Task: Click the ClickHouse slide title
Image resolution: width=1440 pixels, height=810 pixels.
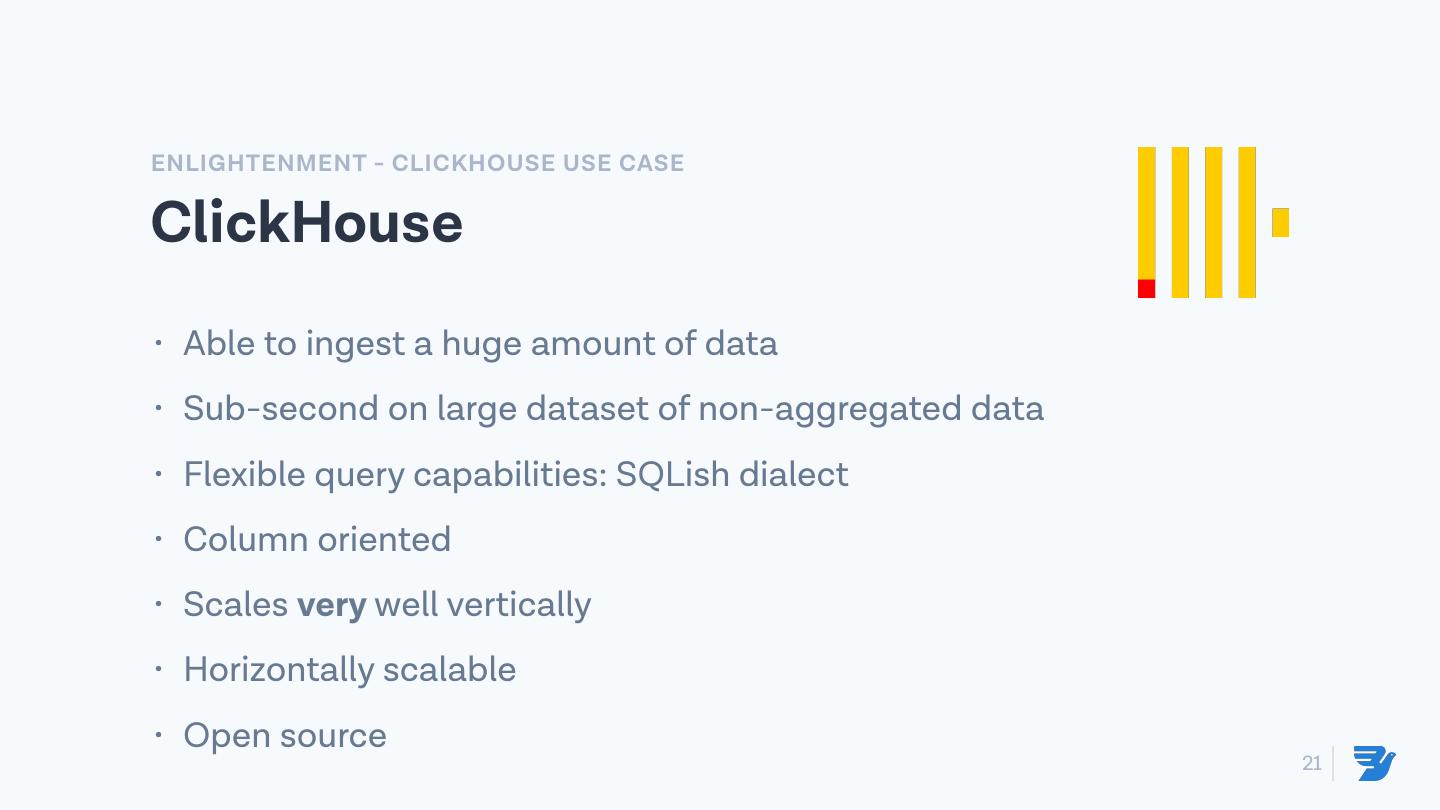Action: click(307, 222)
